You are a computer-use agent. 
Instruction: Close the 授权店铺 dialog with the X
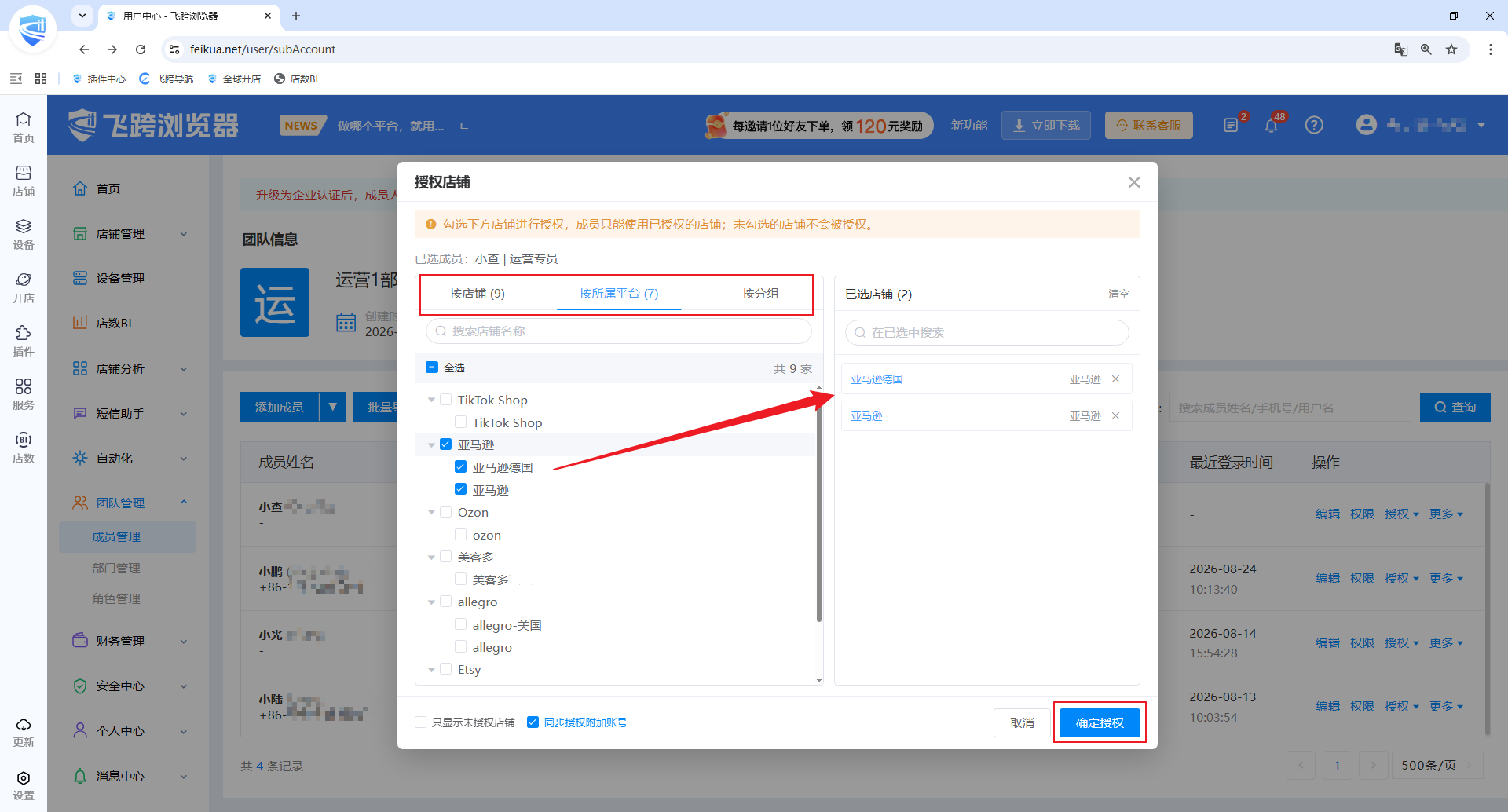[1134, 182]
